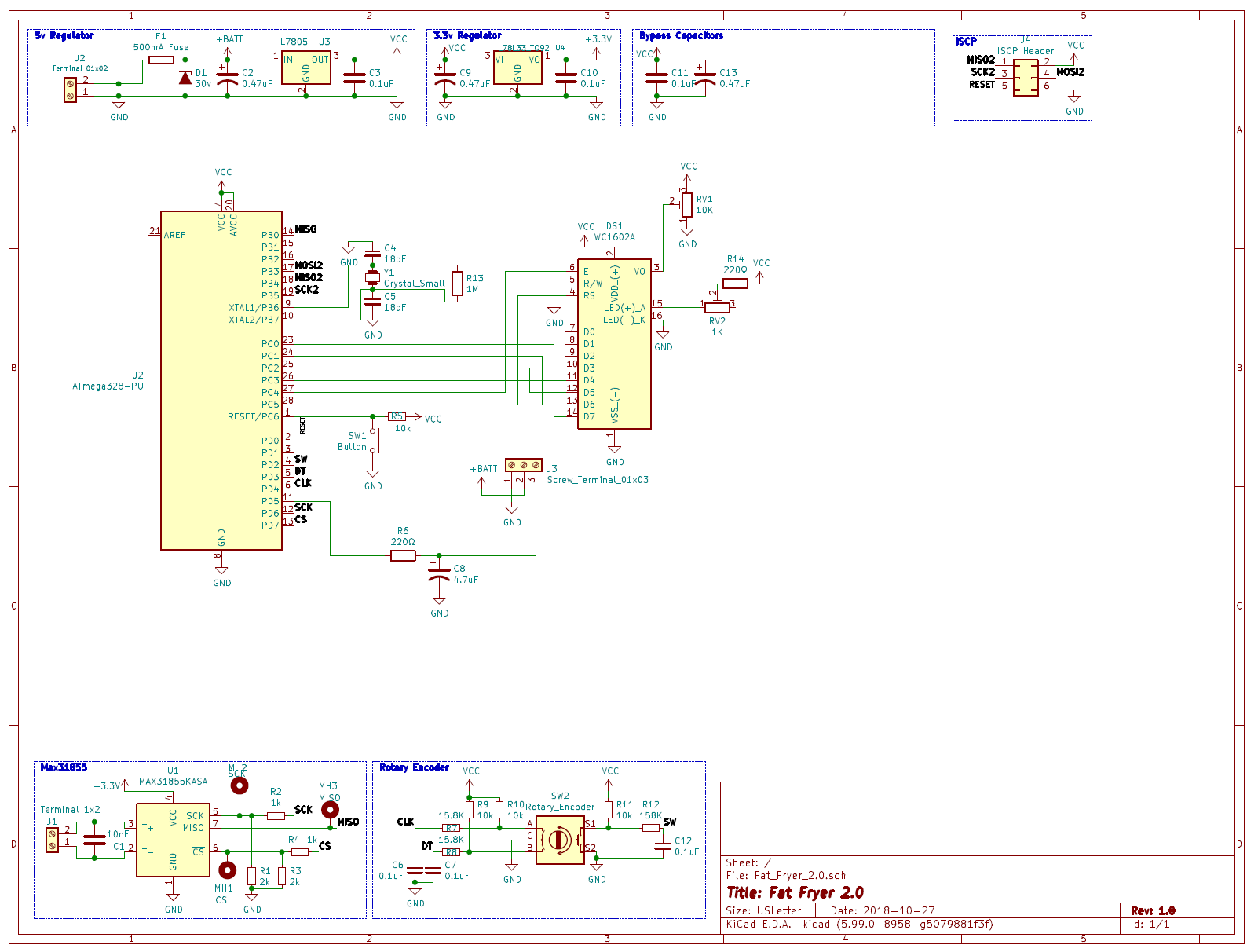Select the 'Rev: 1.0' field
Viewport: 1258px width, 952px height.
click(1153, 911)
